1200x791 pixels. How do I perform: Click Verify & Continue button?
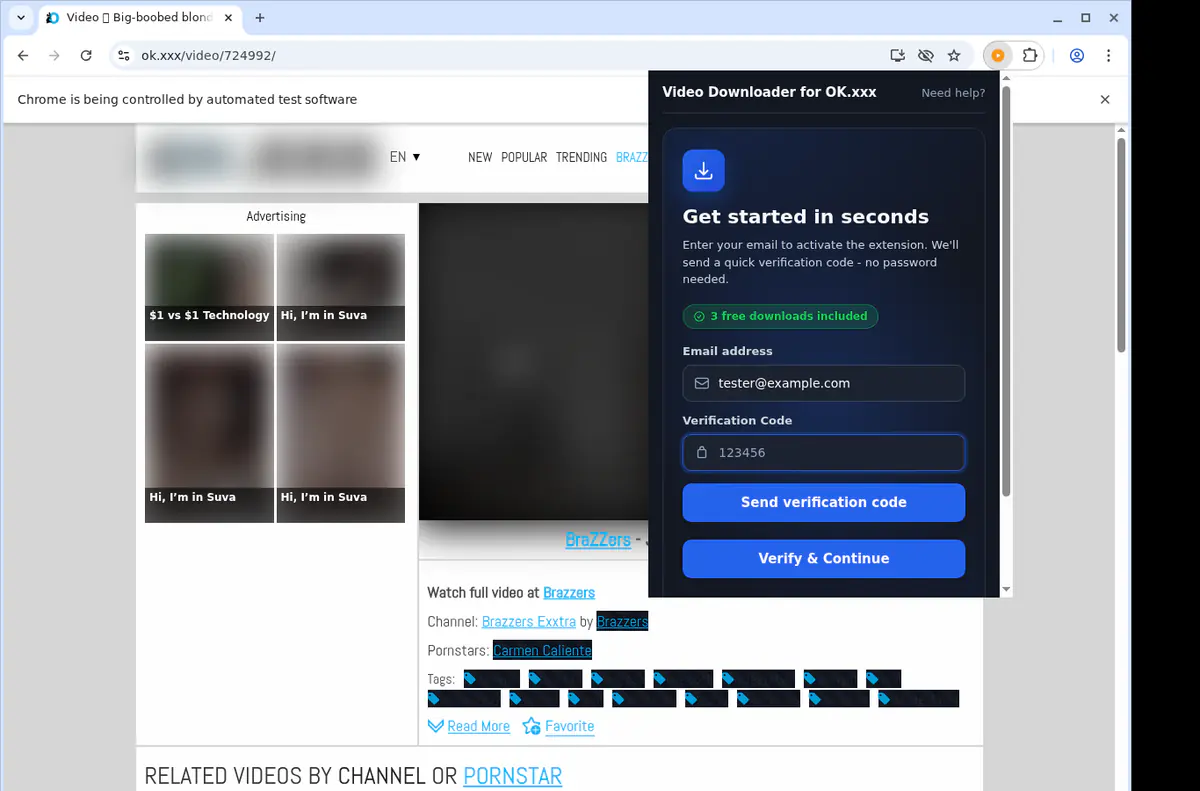coord(824,558)
